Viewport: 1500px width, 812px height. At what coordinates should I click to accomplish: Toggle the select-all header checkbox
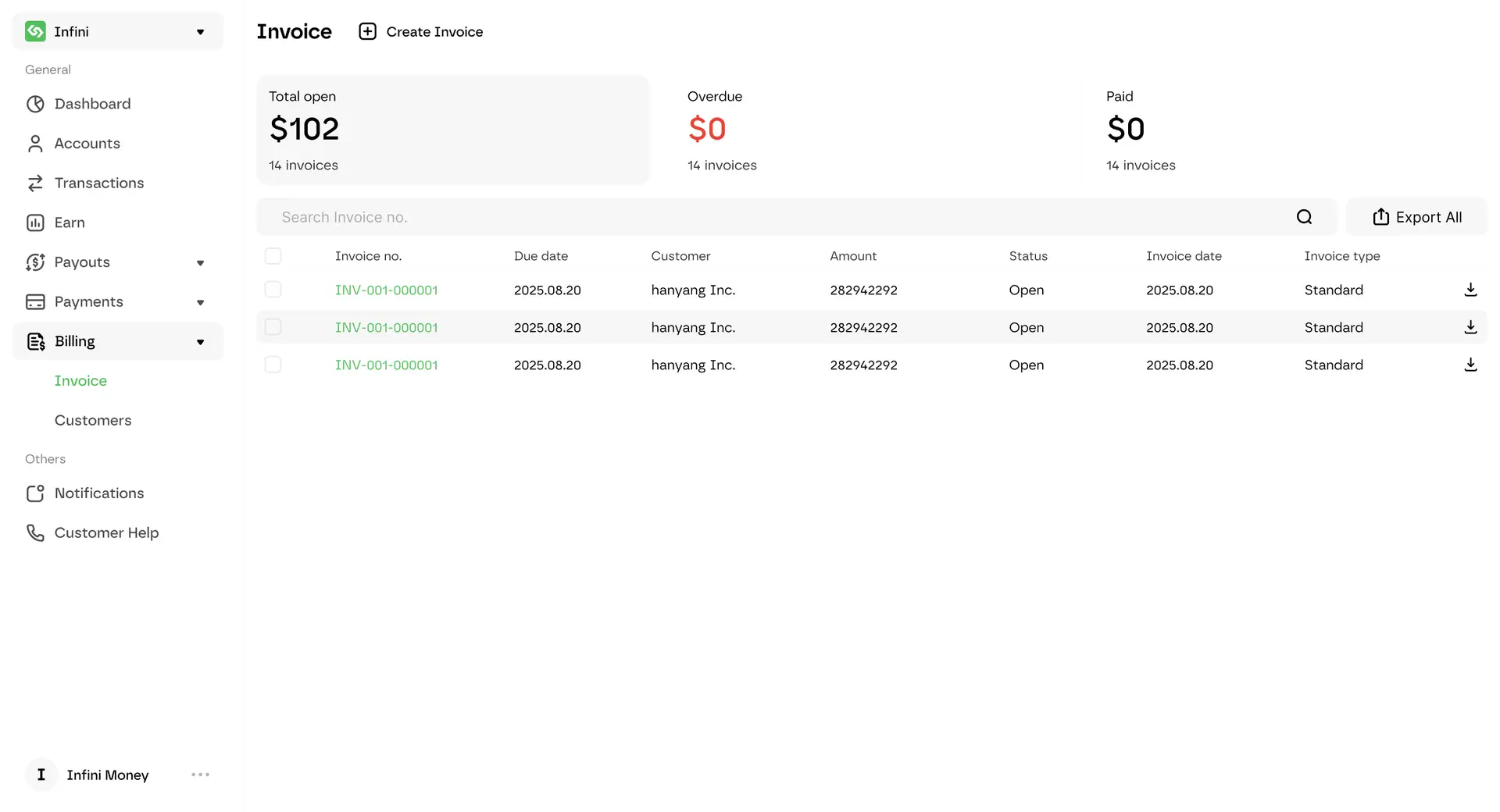tap(273, 256)
